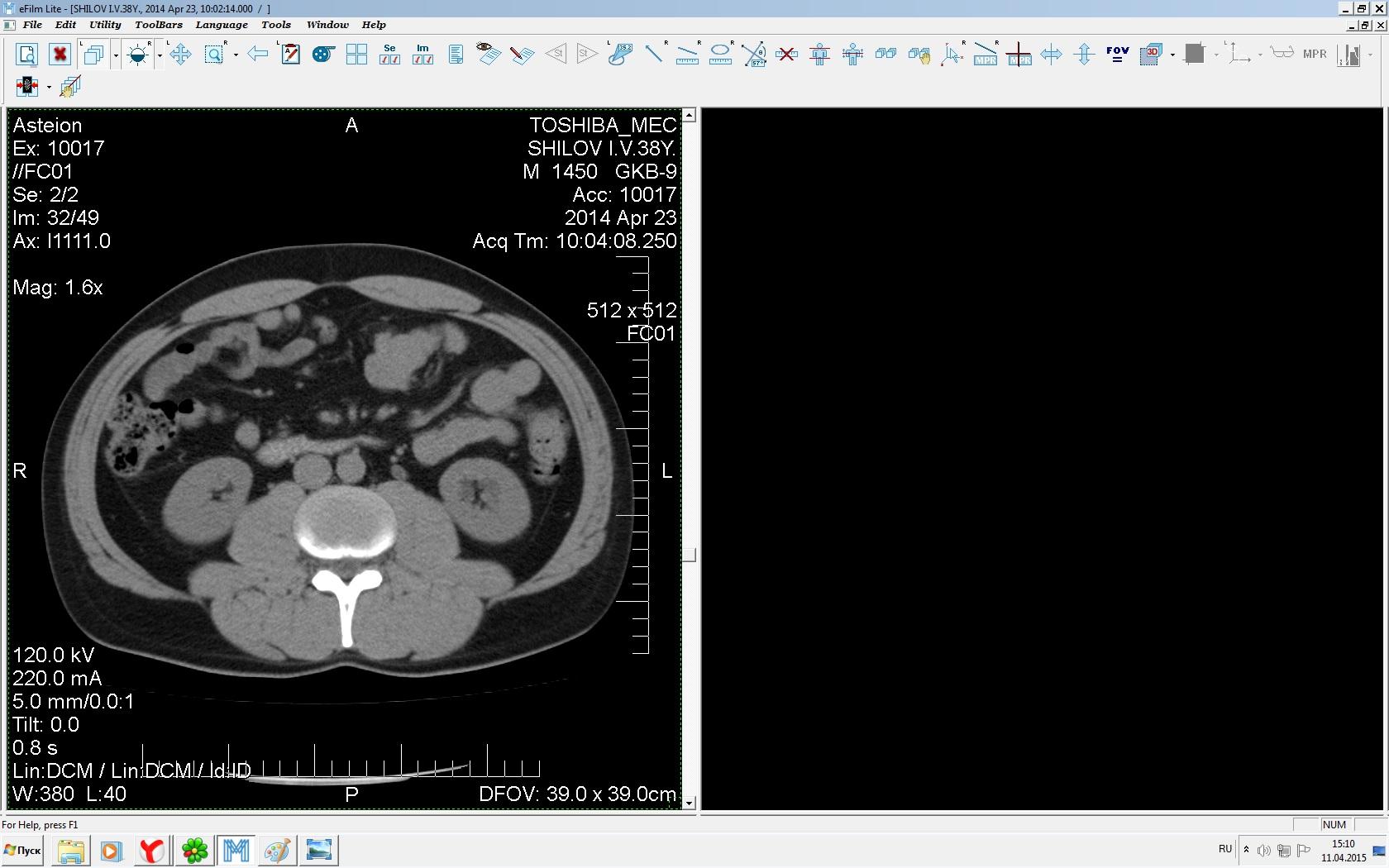Open the screen layout grid icon
The width and height of the screenshot is (1389, 868).
coord(356,55)
